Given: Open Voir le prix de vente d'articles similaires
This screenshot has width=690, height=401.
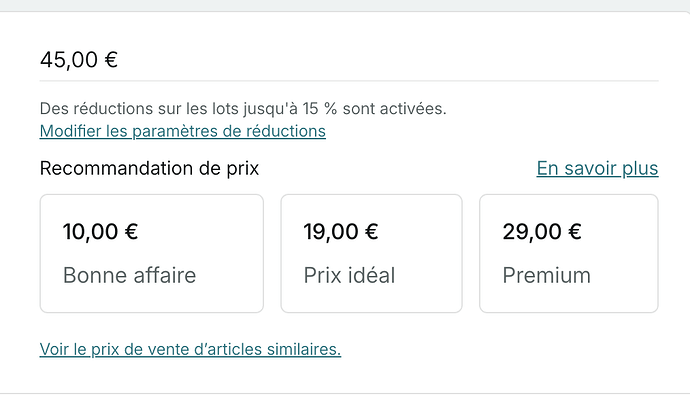Looking at the screenshot, I should pos(190,349).
